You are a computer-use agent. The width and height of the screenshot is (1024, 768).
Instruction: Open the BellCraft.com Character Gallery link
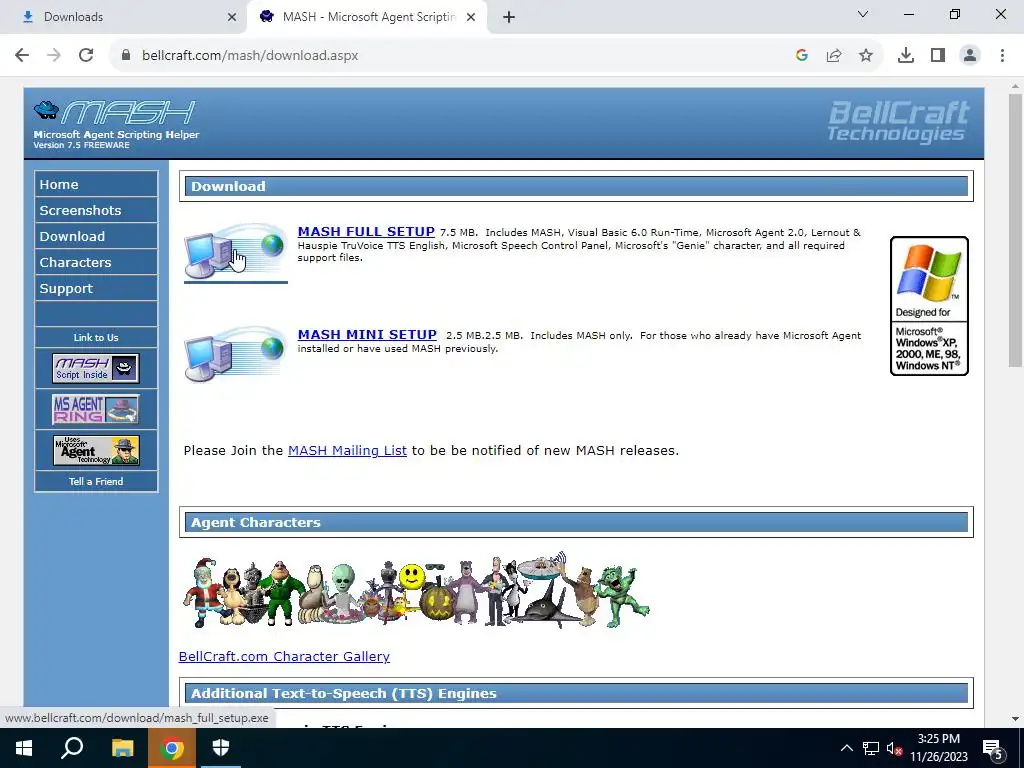tap(284, 656)
